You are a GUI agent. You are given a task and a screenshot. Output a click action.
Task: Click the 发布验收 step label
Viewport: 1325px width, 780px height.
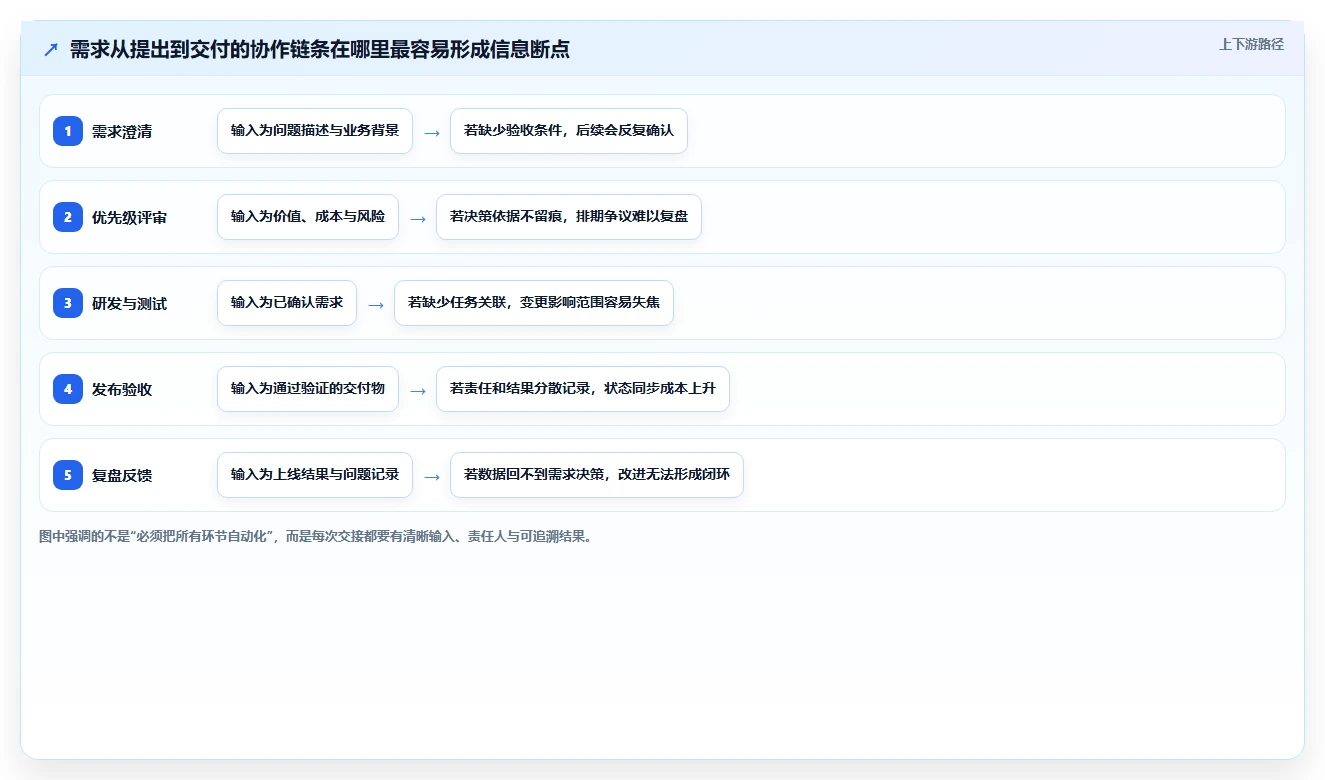coord(122,389)
